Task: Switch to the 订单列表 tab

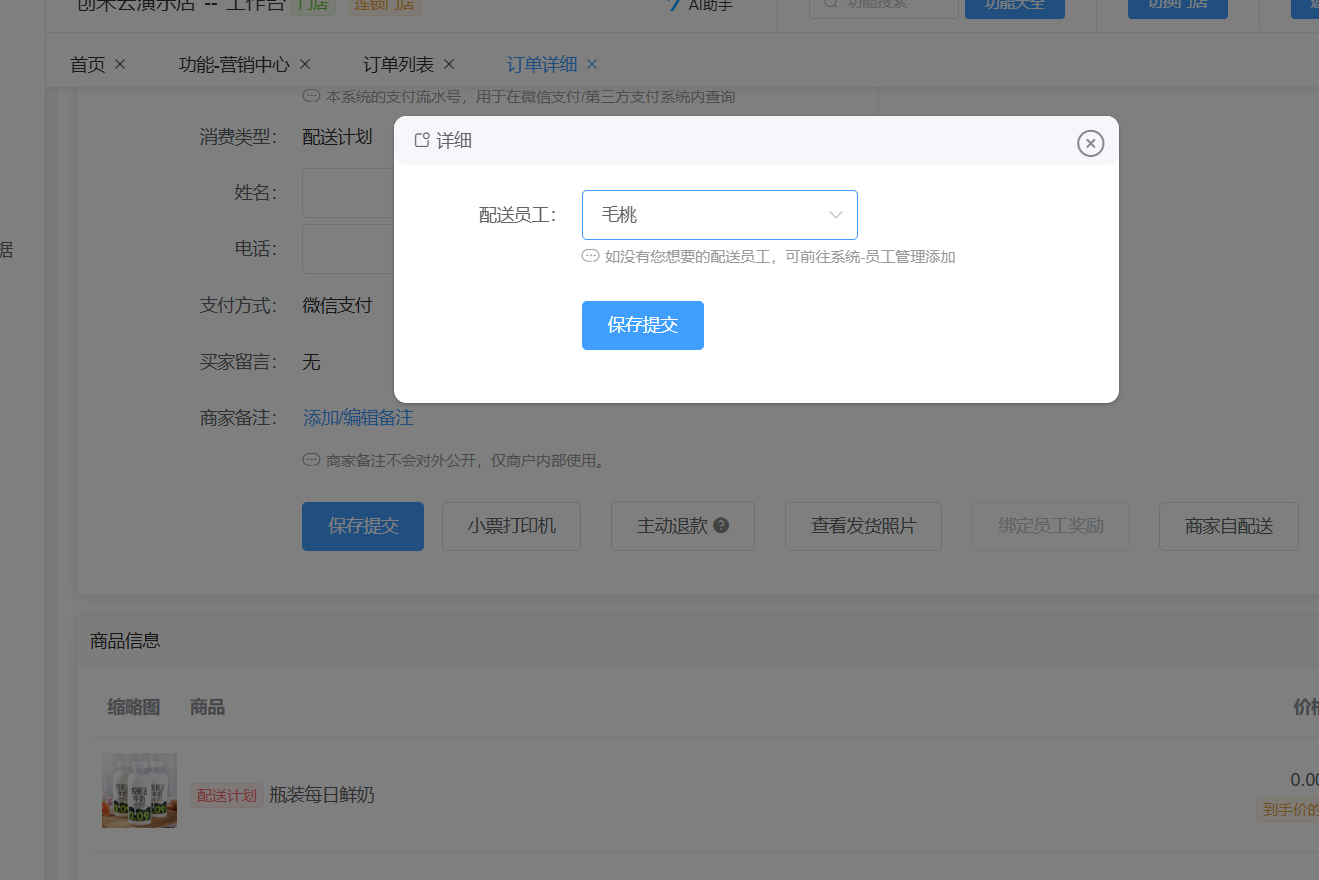Action: pos(398,64)
